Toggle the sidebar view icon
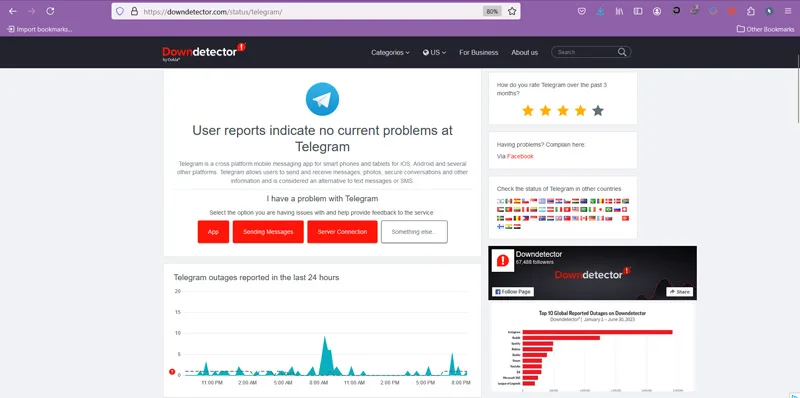The width and height of the screenshot is (800, 398). pos(638,11)
